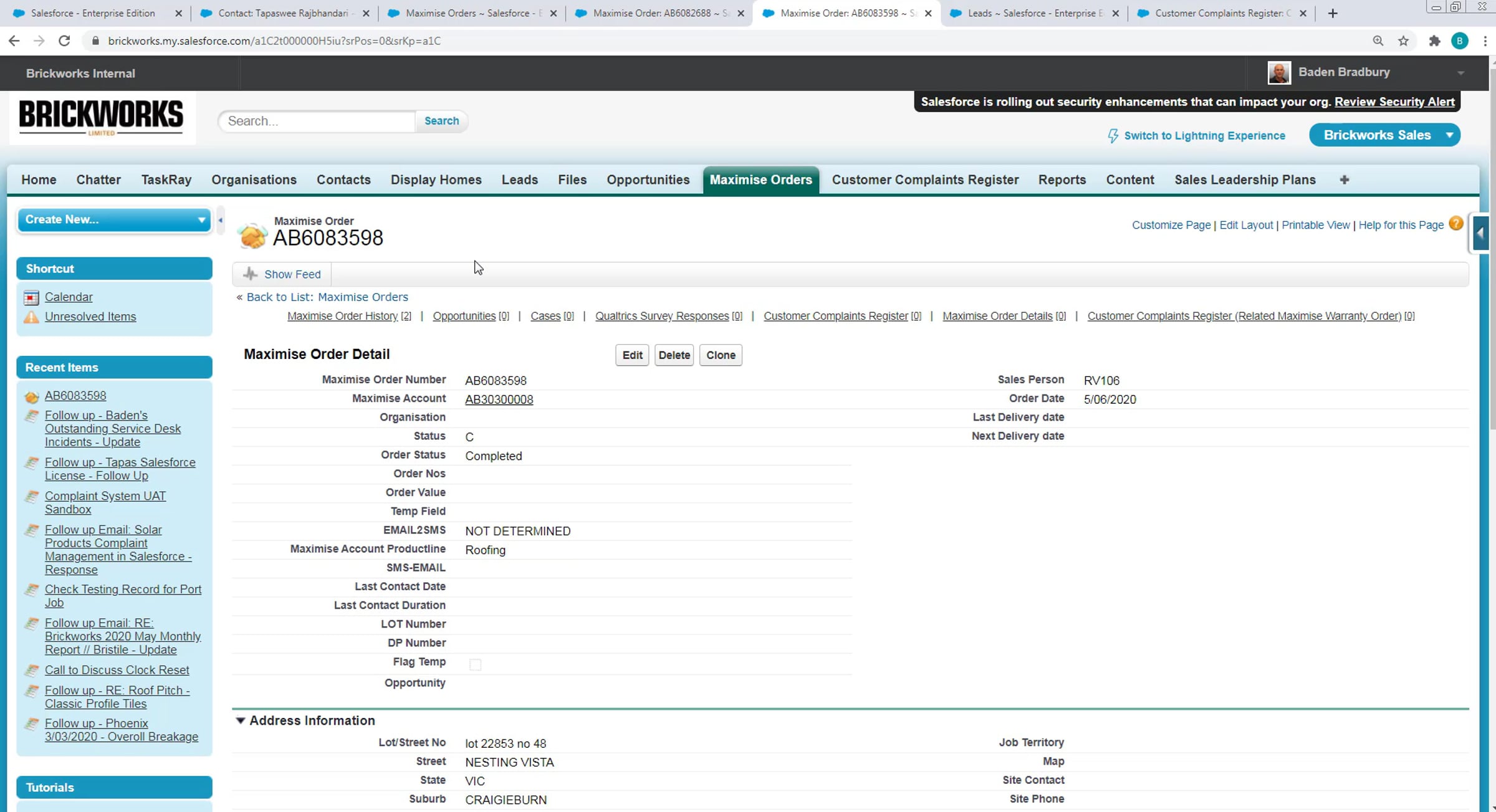Go back using browser back arrow

point(14,41)
